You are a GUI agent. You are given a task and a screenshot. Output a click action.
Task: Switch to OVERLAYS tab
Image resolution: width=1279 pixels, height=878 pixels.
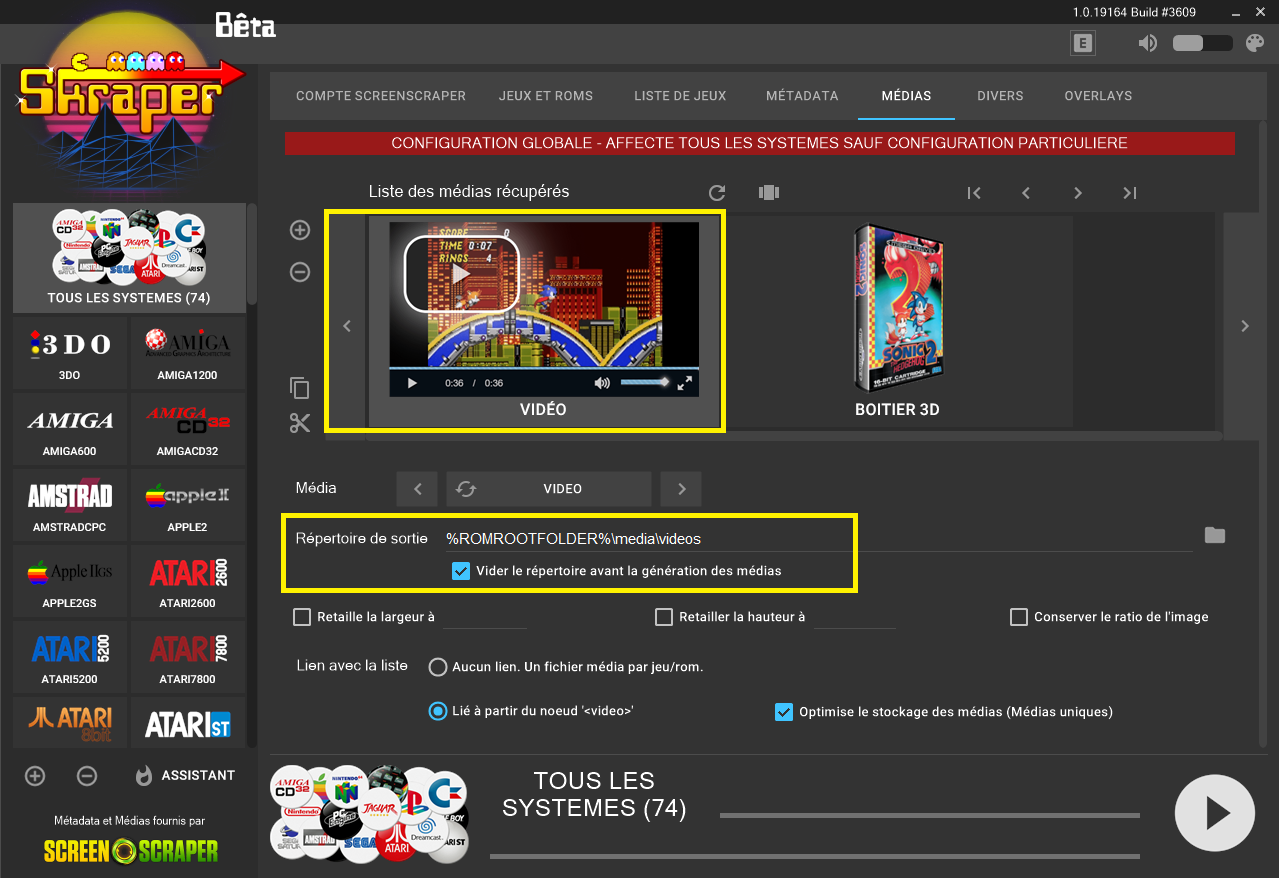(x=1098, y=96)
